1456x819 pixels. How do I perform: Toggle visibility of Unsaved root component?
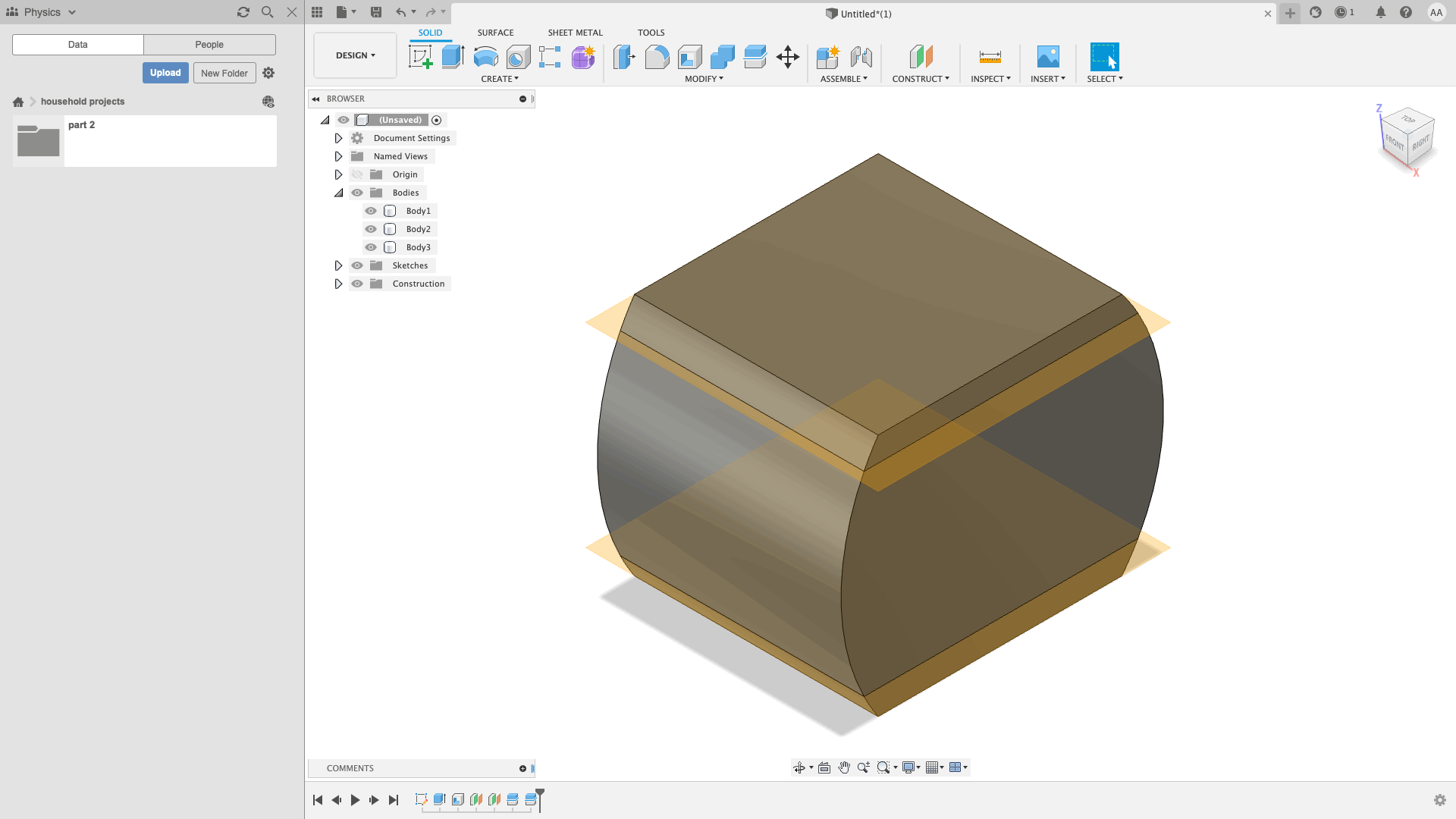tap(344, 120)
